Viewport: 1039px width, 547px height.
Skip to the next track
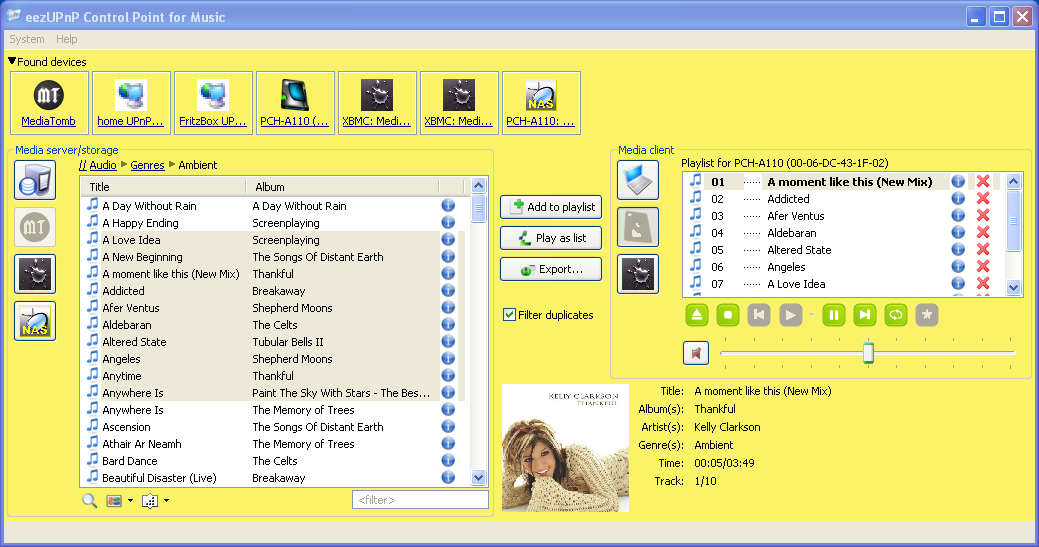865,315
